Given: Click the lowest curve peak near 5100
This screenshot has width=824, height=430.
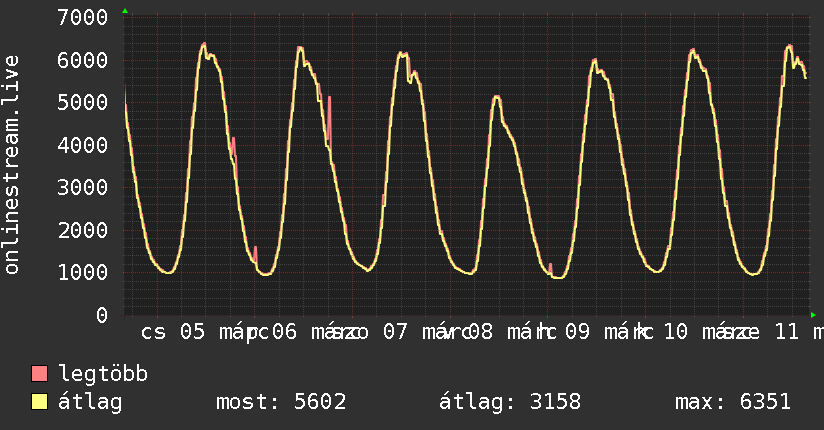Looking at the screenshot, I should tap(497, 97).
